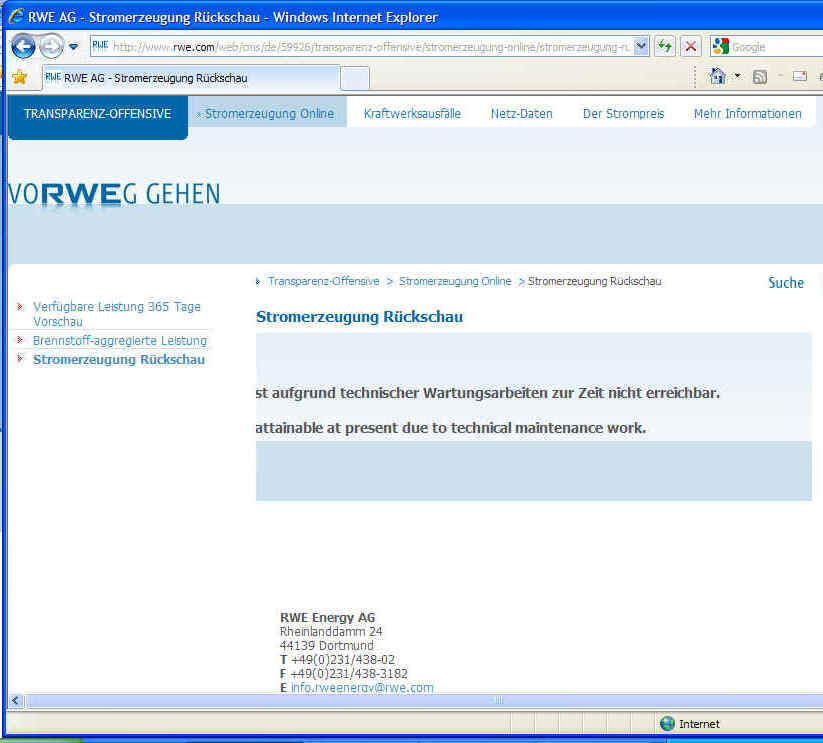The width and height of the screenshot is (823, 743).
Task: Click the RWE Energy AG company name
Action: [x=328, y=618]
